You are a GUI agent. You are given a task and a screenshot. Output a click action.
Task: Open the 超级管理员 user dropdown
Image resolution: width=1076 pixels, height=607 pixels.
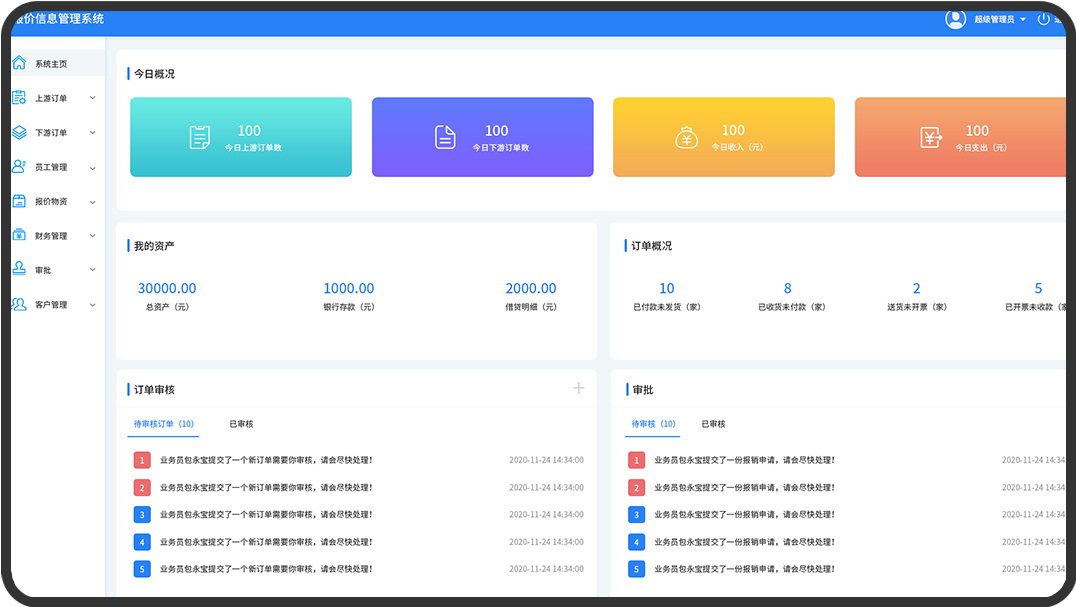pyautogui.click(x=999, y=19)
